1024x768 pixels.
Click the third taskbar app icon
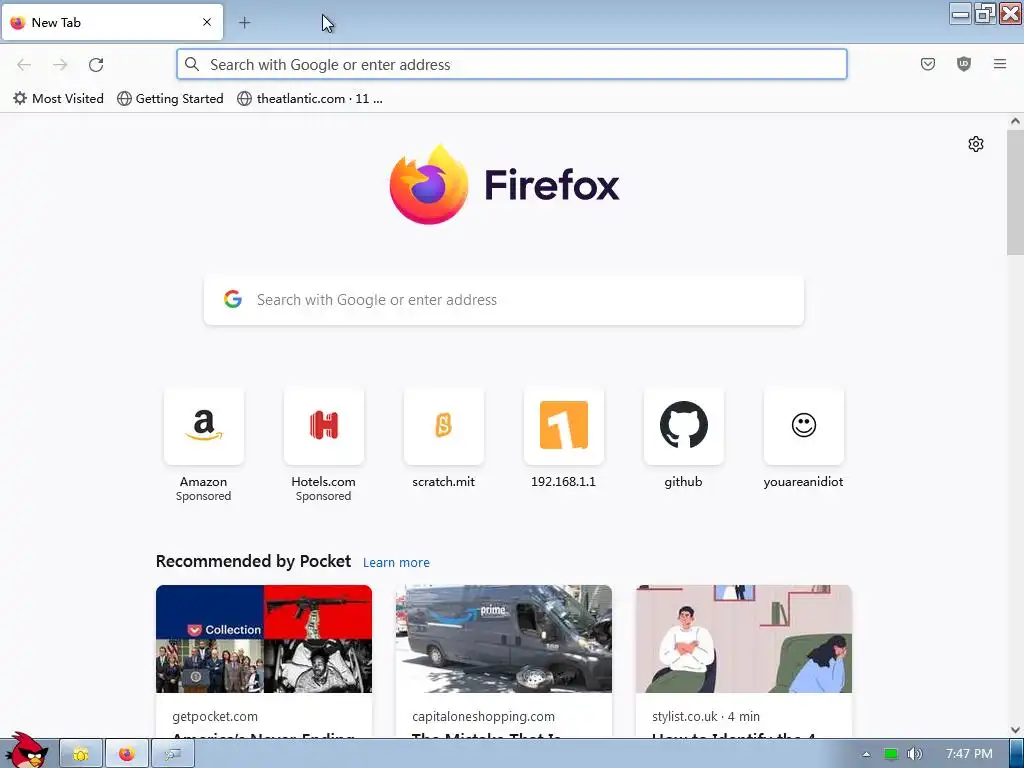pos(172,754)
